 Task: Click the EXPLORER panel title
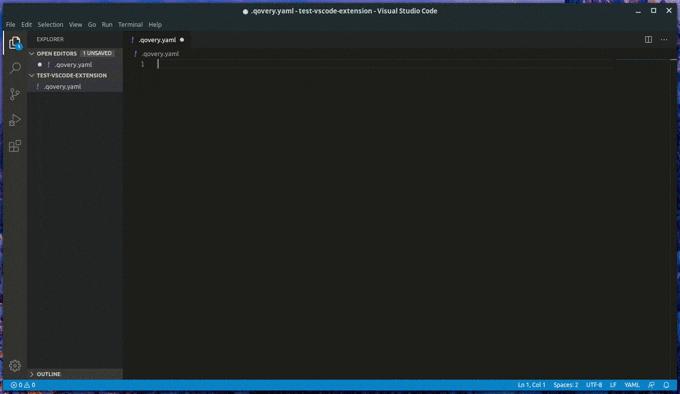50,39
